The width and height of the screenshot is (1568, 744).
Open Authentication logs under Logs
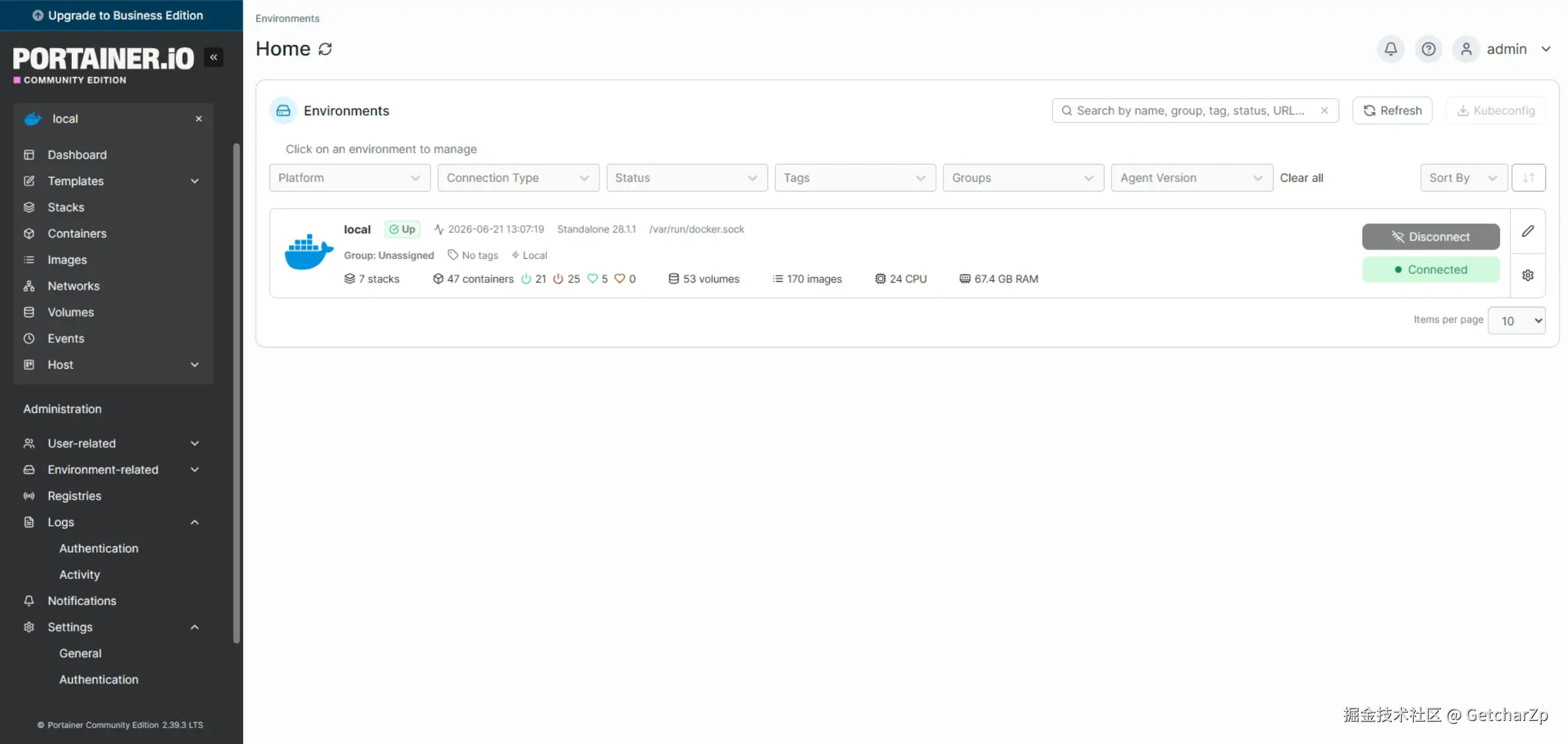99,548
